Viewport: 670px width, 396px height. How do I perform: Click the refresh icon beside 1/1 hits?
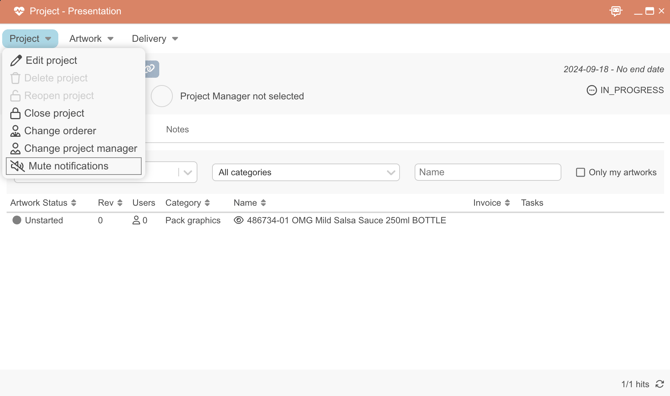pyautogui.click(x=660, y=384)
